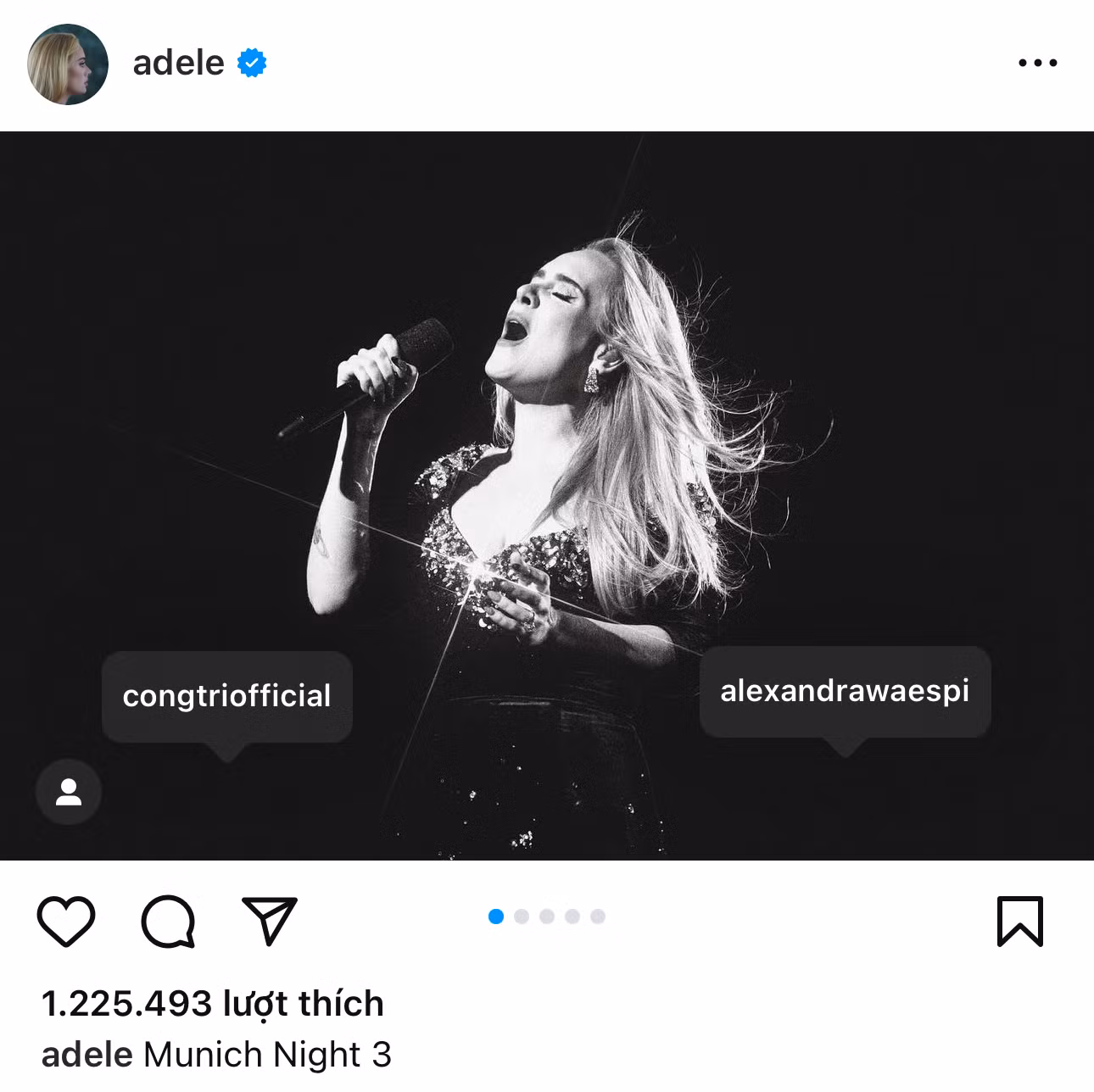
Task: Open the three-dot more options menu
Action: (x=1037, y=63)
